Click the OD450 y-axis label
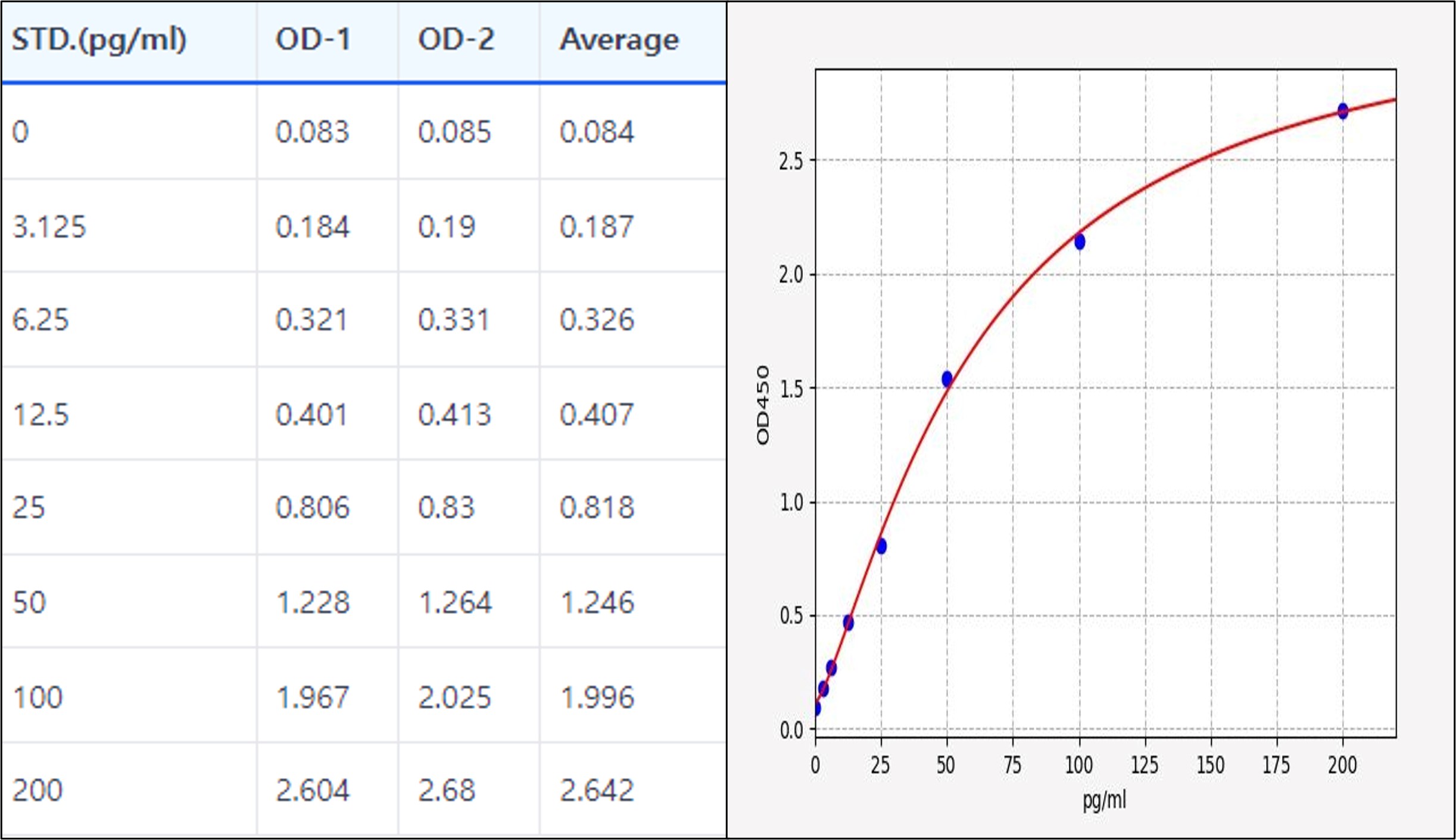The image size is (1456, 840). coord(762,405)
